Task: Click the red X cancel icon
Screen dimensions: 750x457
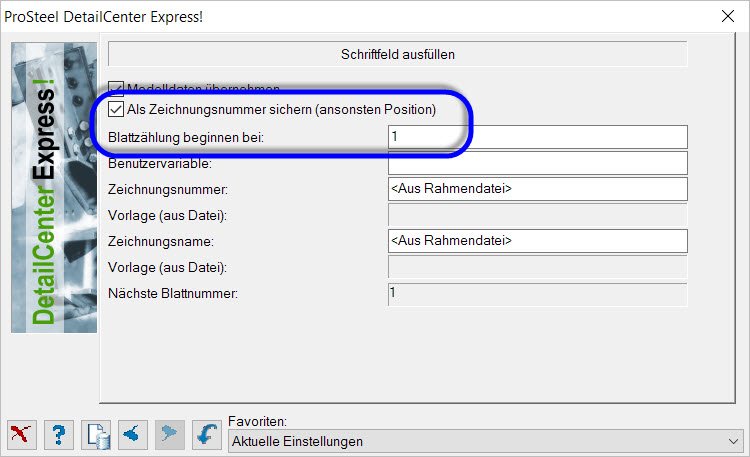Action: coord(22,435)
